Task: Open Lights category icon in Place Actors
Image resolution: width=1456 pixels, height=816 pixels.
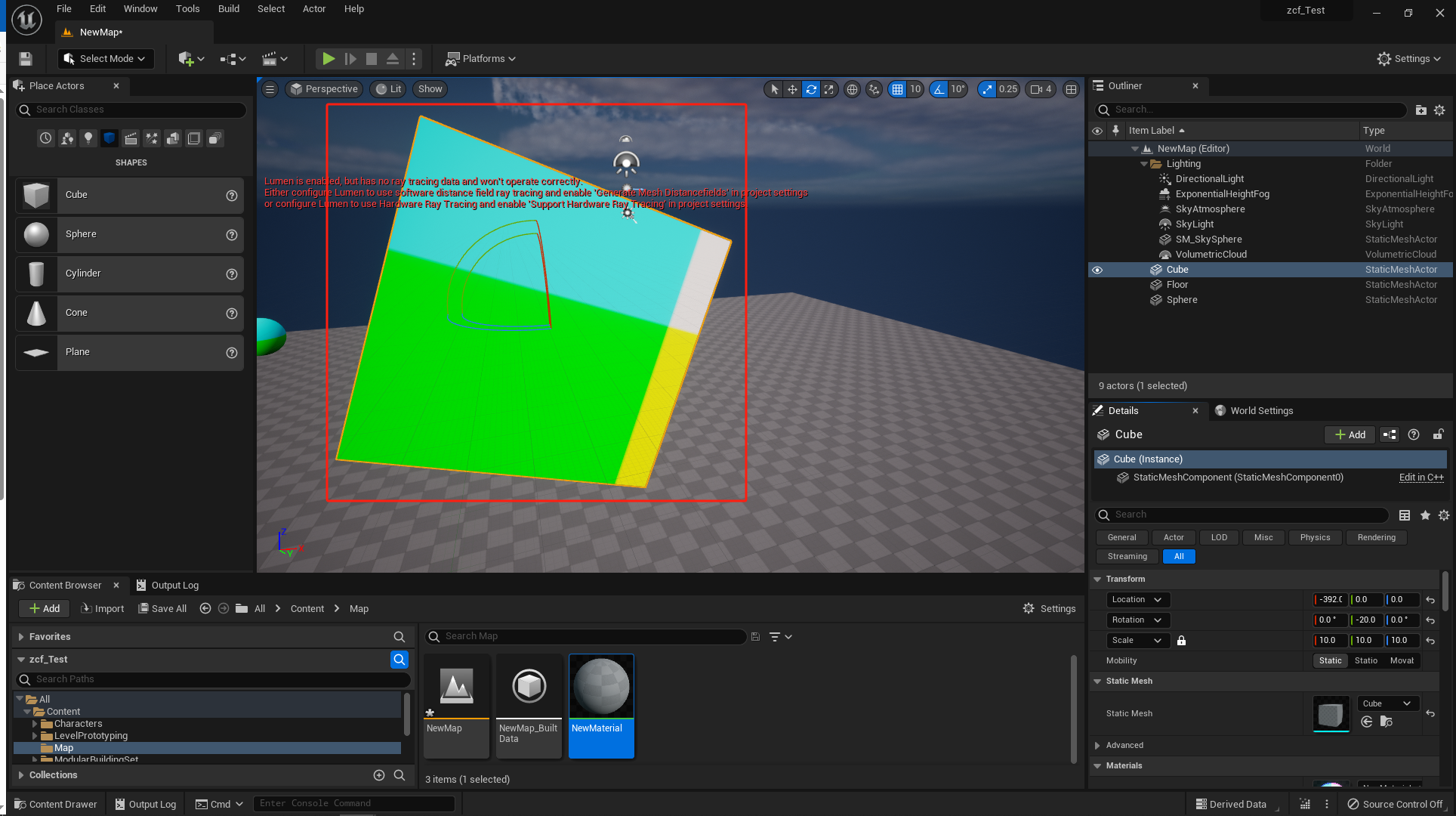Action: point(88,138)
